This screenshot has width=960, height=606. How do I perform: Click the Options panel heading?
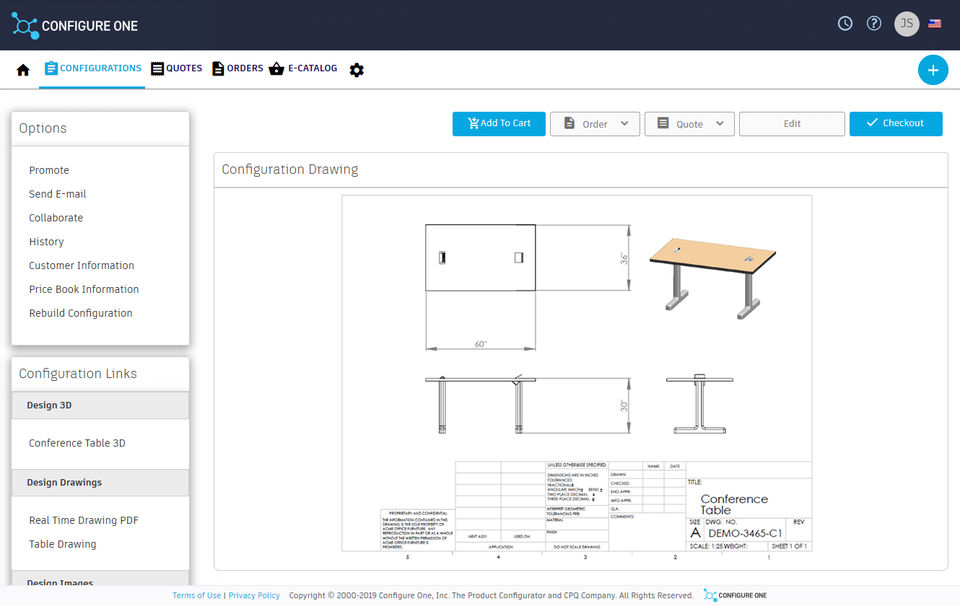43,128
